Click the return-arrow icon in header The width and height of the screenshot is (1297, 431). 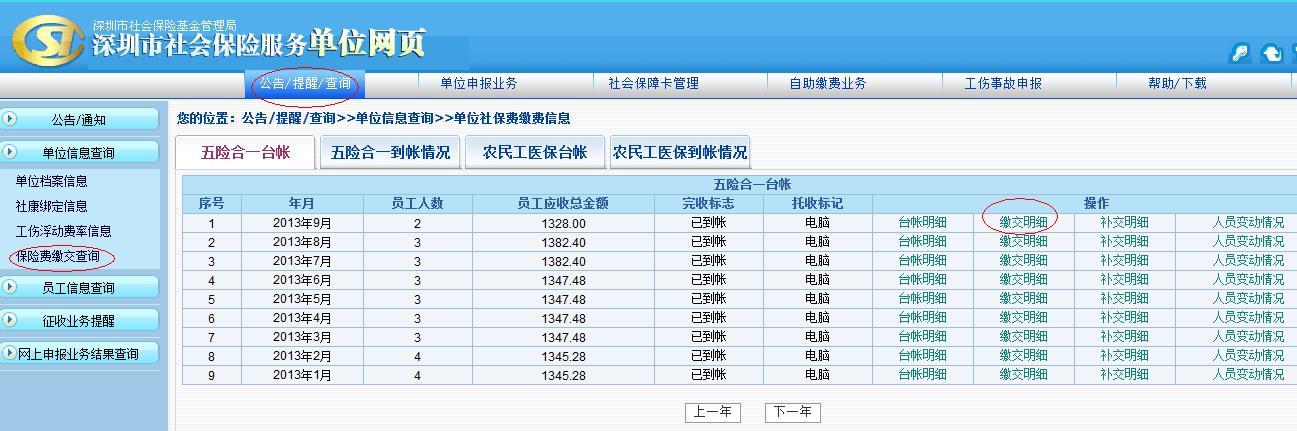[1272, 54]
